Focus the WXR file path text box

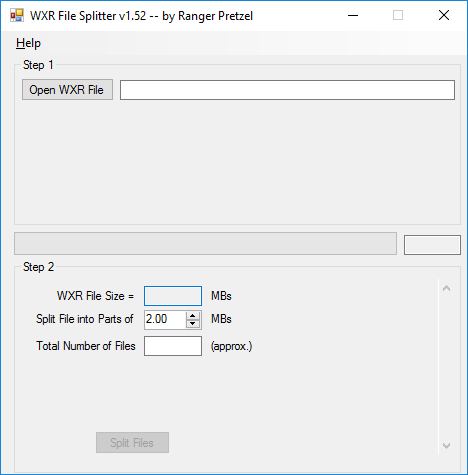click(287, 90)
